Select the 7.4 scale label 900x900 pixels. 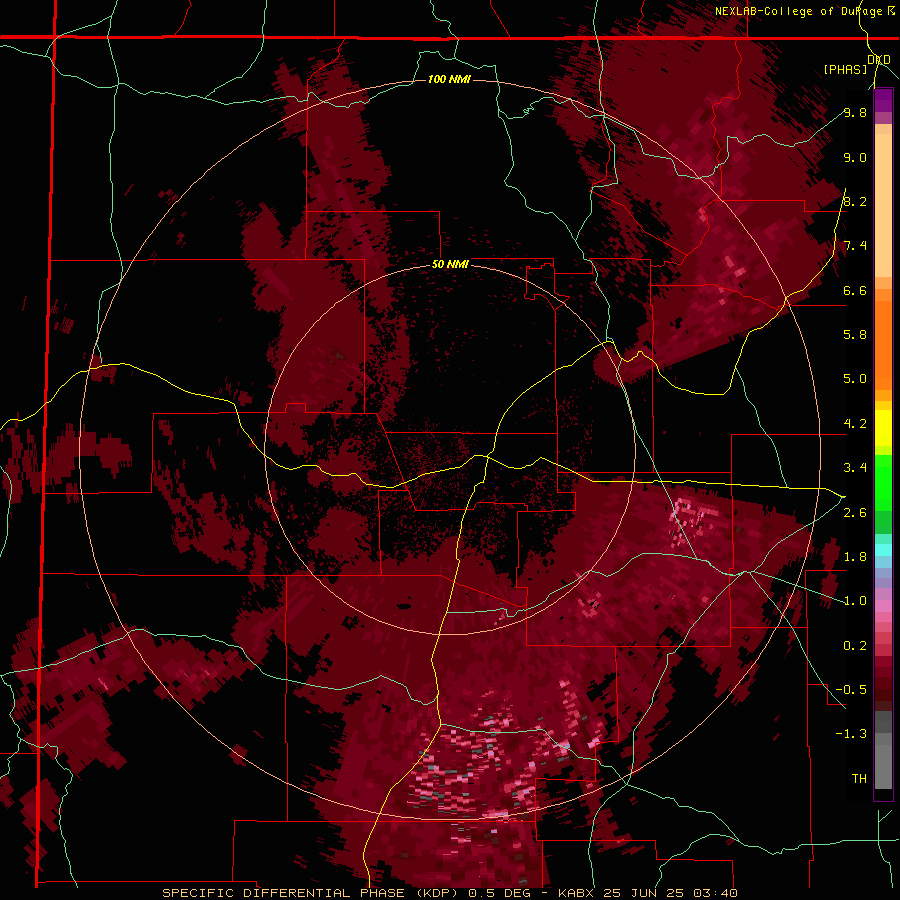coord(855,246)
